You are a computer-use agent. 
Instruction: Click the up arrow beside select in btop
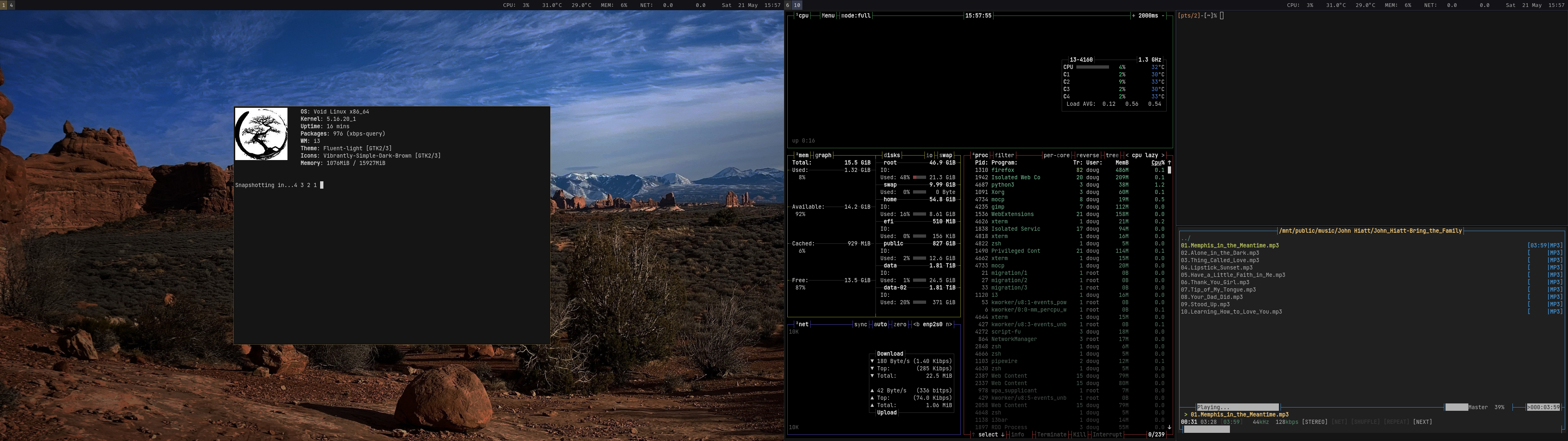[973, 435]
